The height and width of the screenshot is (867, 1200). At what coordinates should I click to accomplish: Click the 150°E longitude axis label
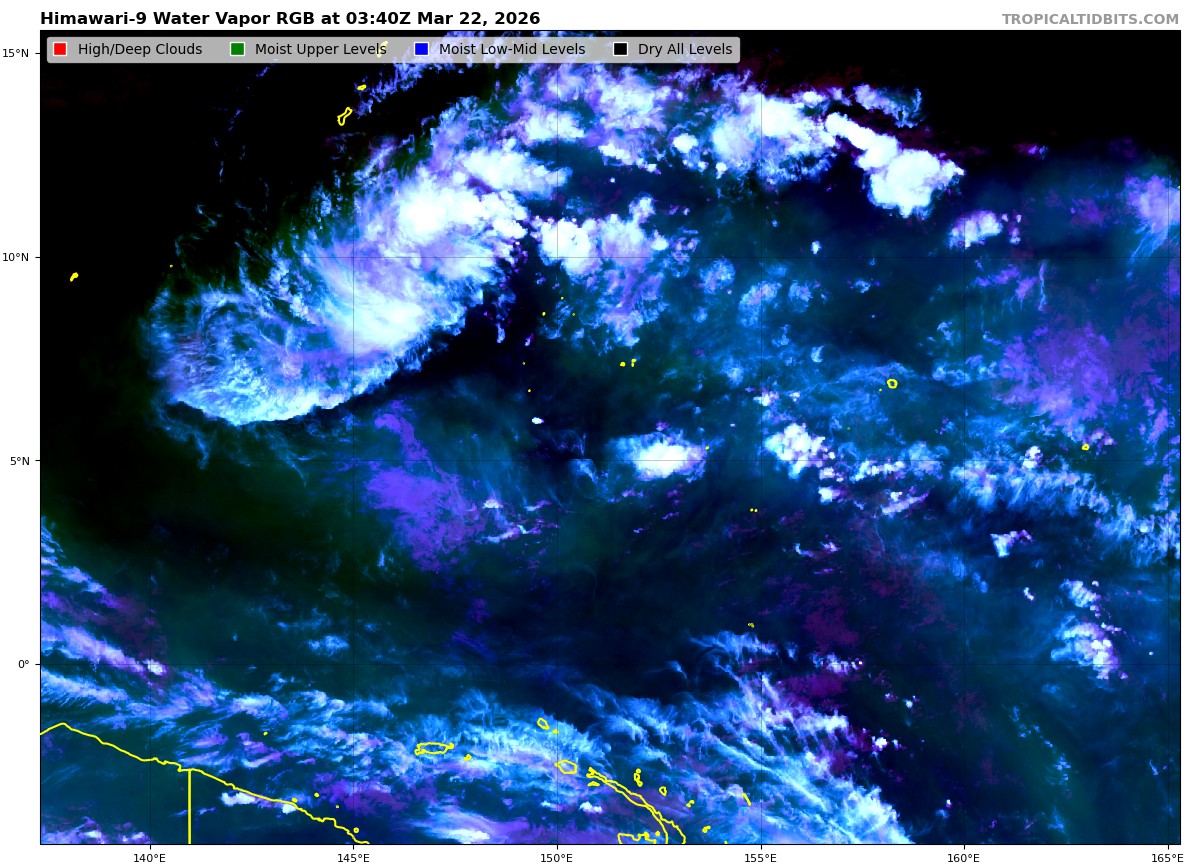(x=557, y=857)
